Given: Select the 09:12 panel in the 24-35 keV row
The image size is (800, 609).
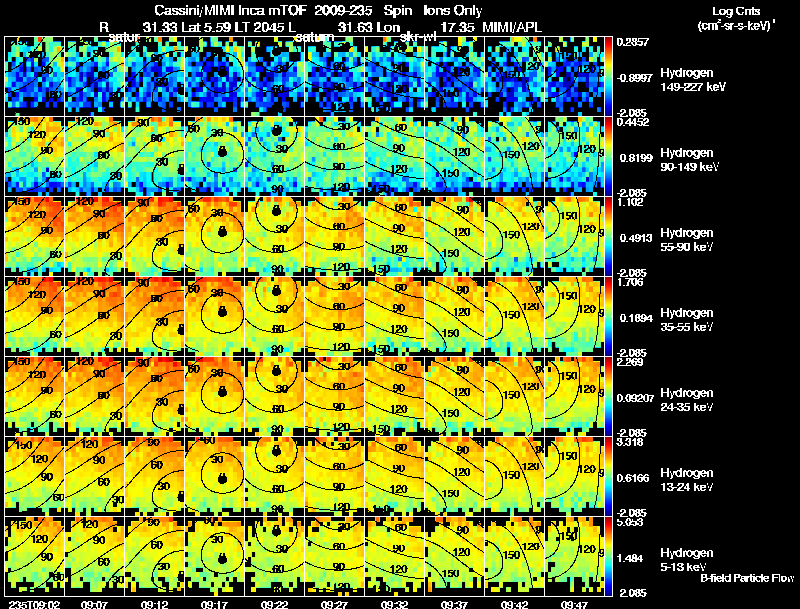Looking at the screenshot, I should (155, 397).
